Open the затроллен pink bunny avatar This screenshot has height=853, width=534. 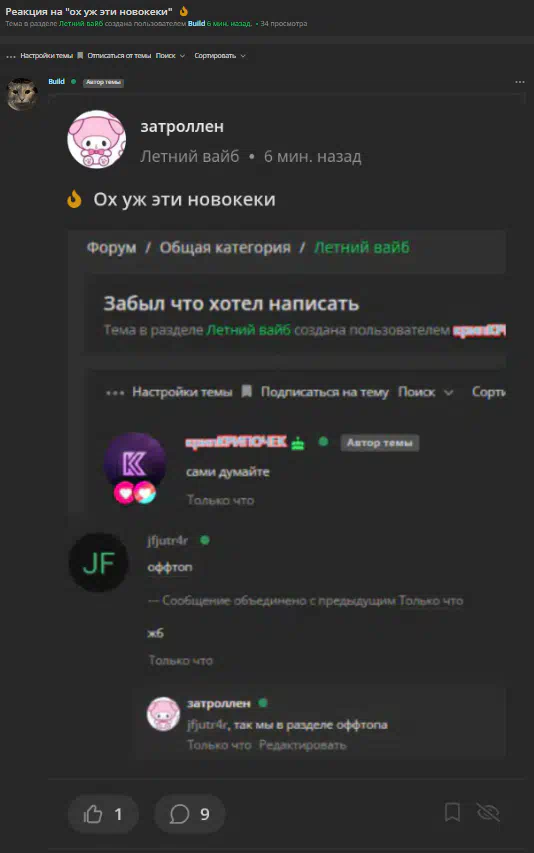[x=96, y=140]
